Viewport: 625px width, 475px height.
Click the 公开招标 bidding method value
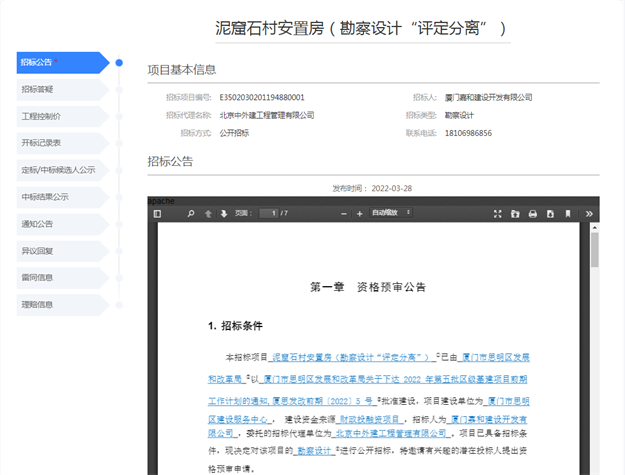234,133
